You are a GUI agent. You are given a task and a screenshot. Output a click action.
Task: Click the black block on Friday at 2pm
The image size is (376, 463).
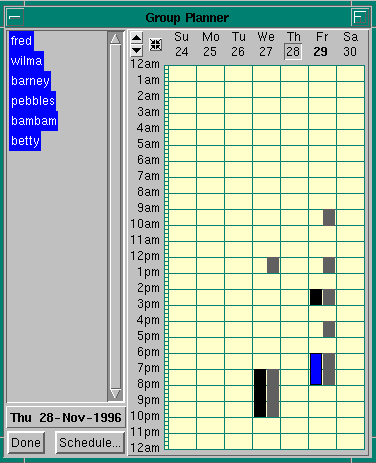pyautogui.click(x=316, y=297)
